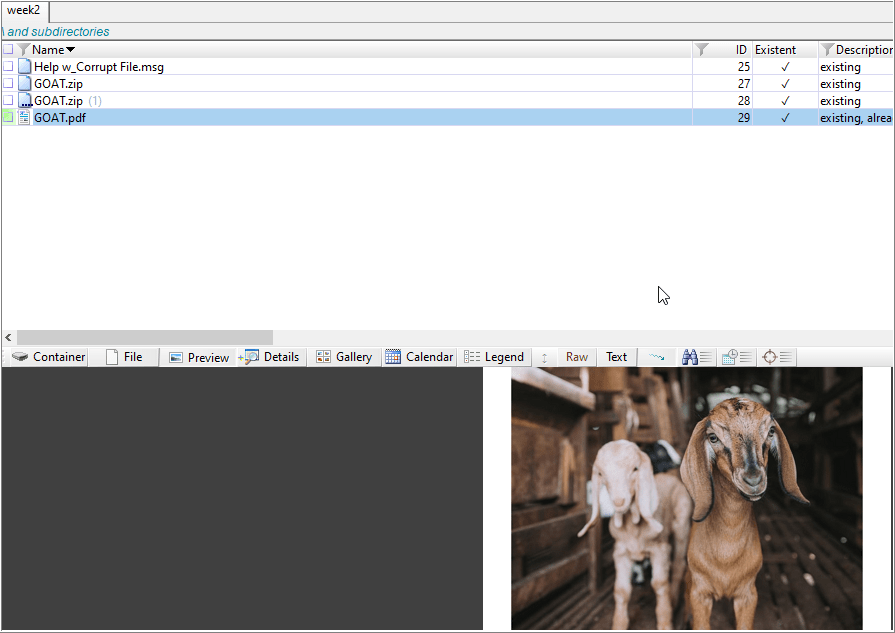Image resolution: width=895 pixels, height=633 pixels.
Task: Toggle the select-all checkbox in Name header
Action: pos(8,50)
